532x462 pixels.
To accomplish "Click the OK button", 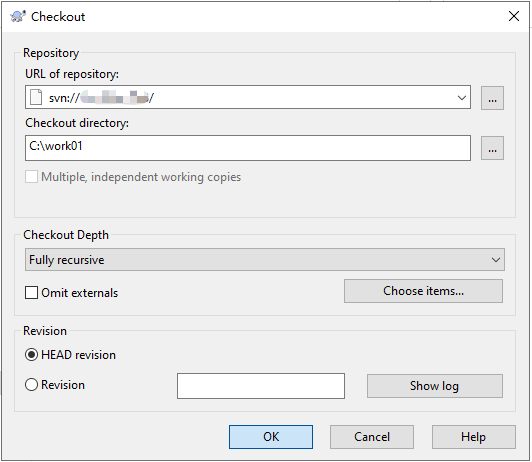I will 271,437.
